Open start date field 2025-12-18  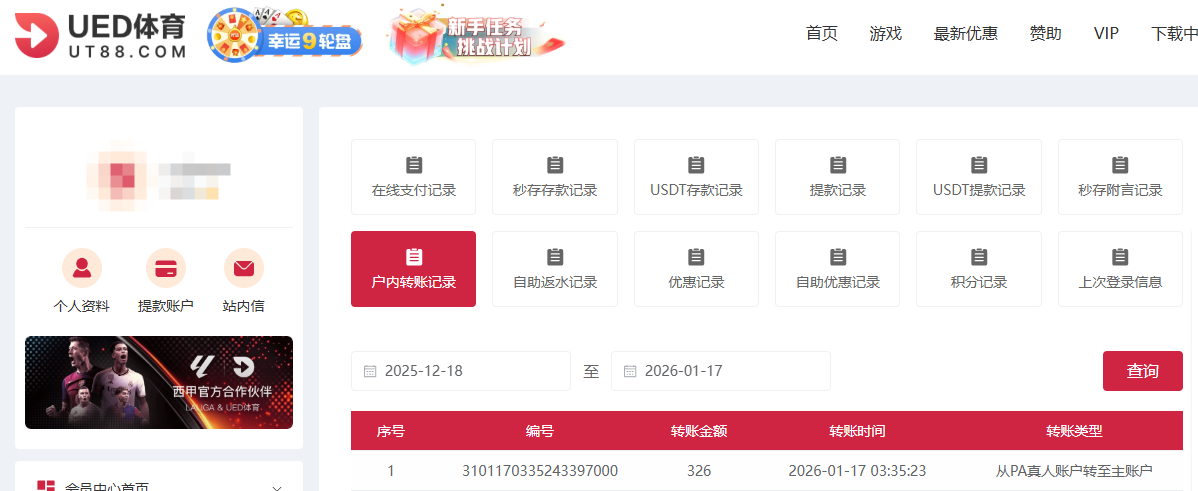pyautogui.click(x=461, y=371)
